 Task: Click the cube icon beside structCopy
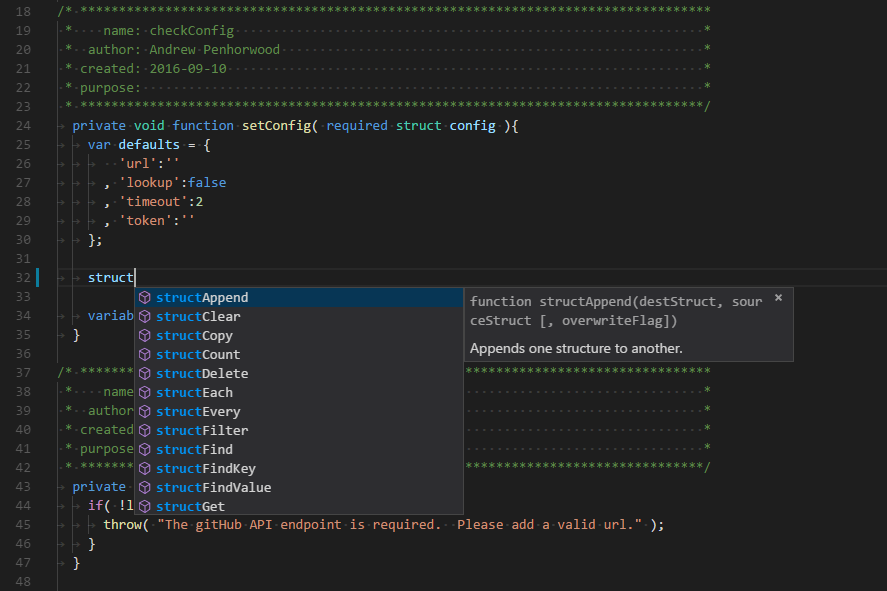click(145, 335)
